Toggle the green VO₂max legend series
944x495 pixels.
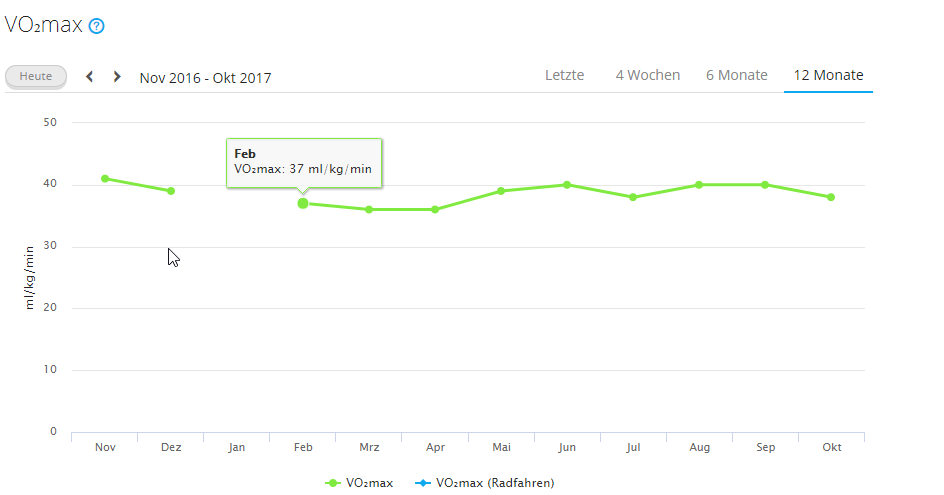click(x=360, y=483)
